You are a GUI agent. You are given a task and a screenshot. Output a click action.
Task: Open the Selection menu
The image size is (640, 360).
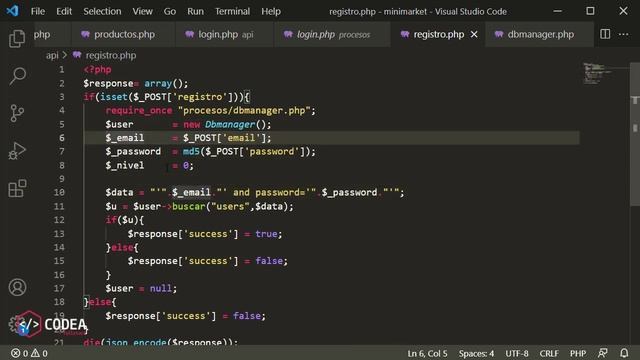(x=102, y=11)
